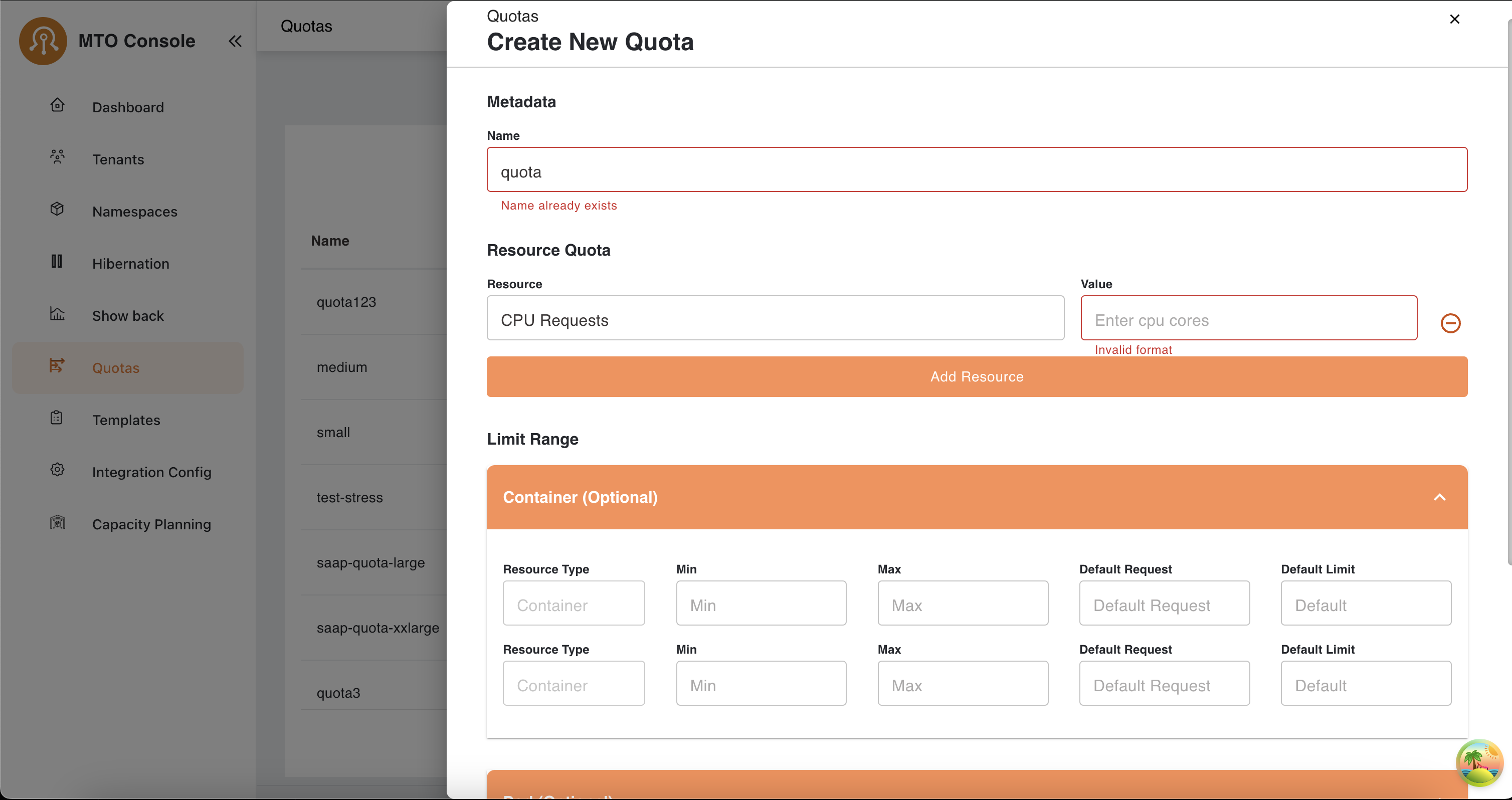The image size is (1512, 800).
Task: Close the Create New Quota panel
Action: (x=1454, y=20)
